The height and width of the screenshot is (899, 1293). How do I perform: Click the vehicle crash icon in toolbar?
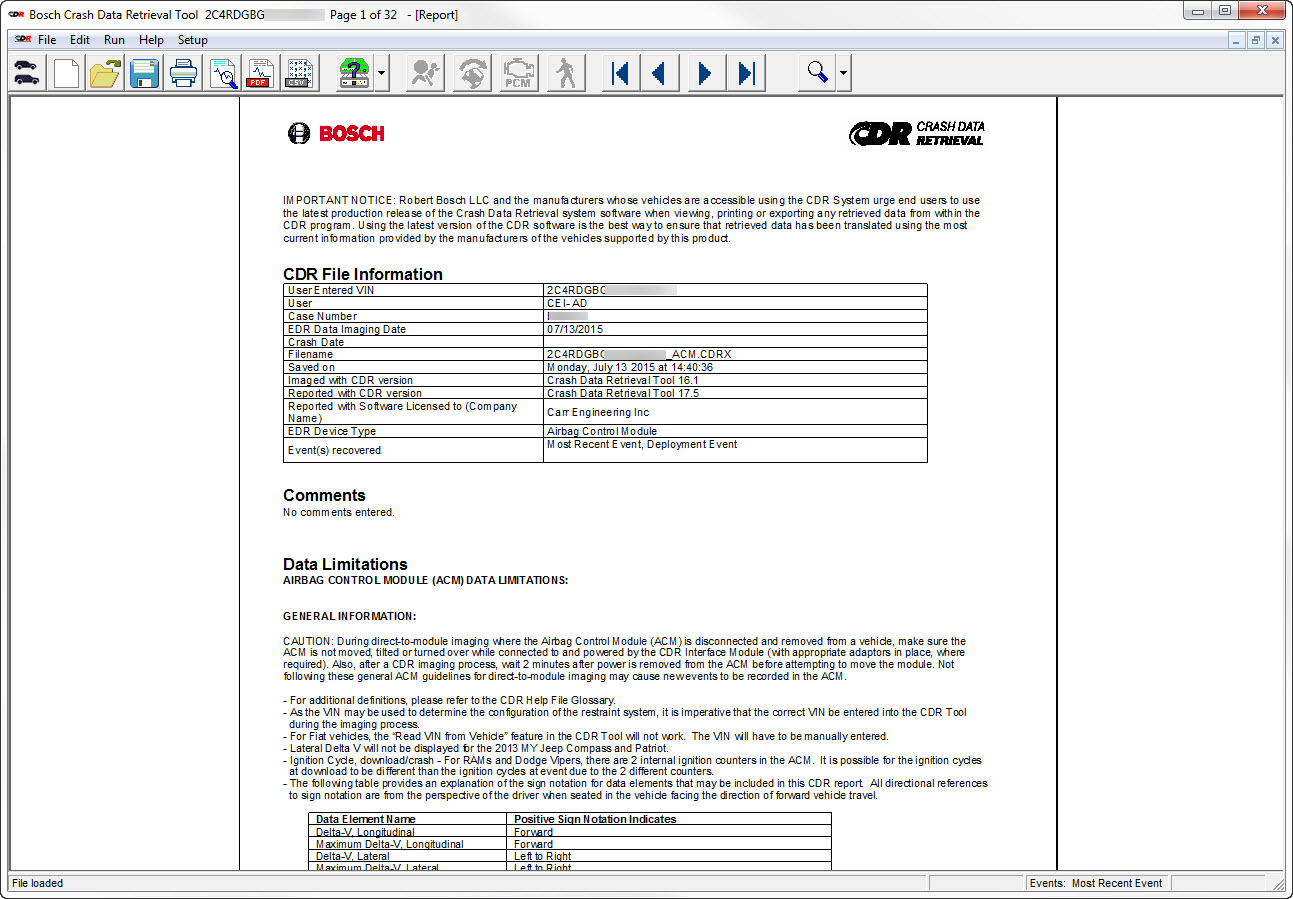(27, 73)
